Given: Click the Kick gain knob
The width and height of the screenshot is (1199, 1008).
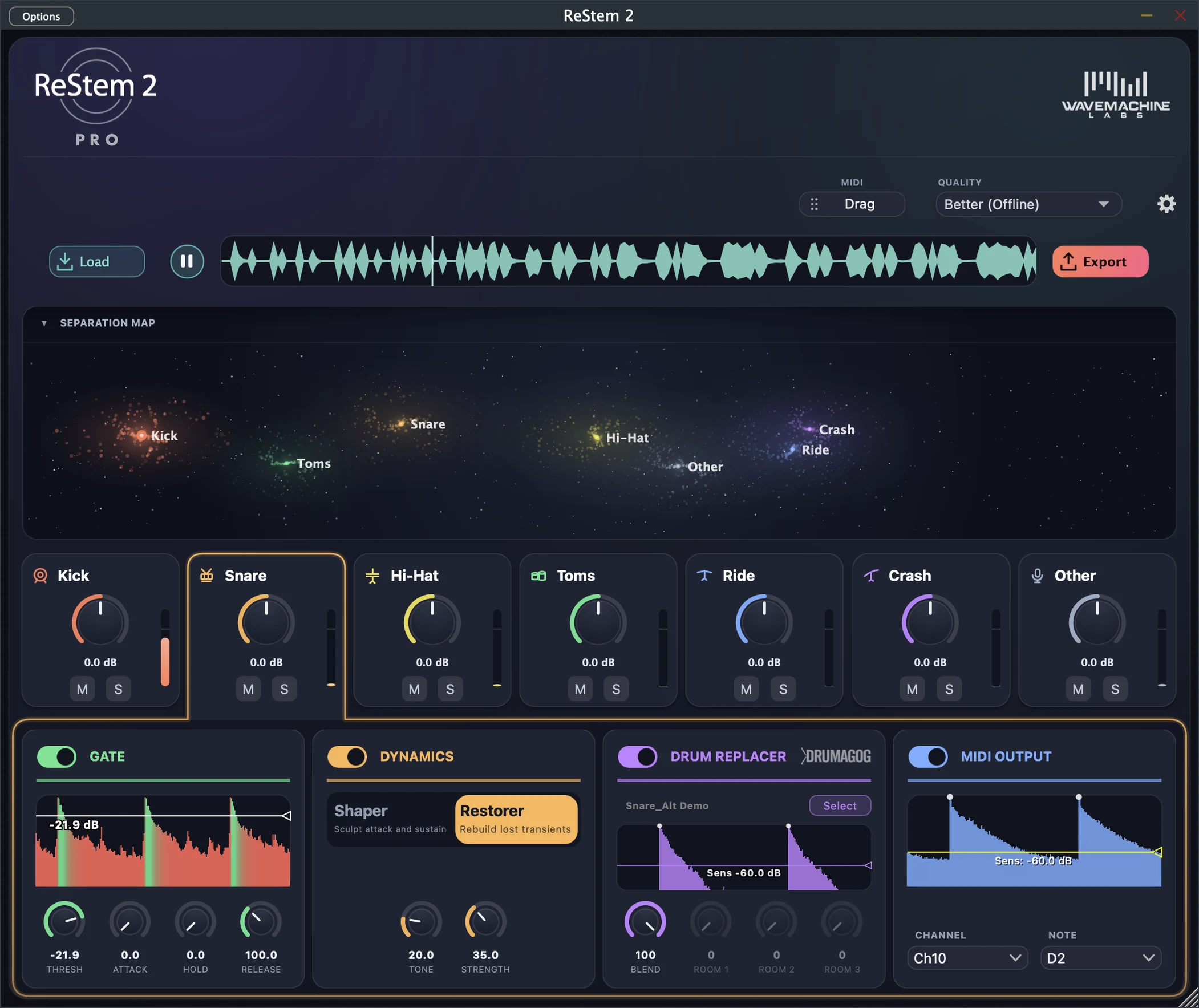Looking at the screenshot, I should point(100,622).
